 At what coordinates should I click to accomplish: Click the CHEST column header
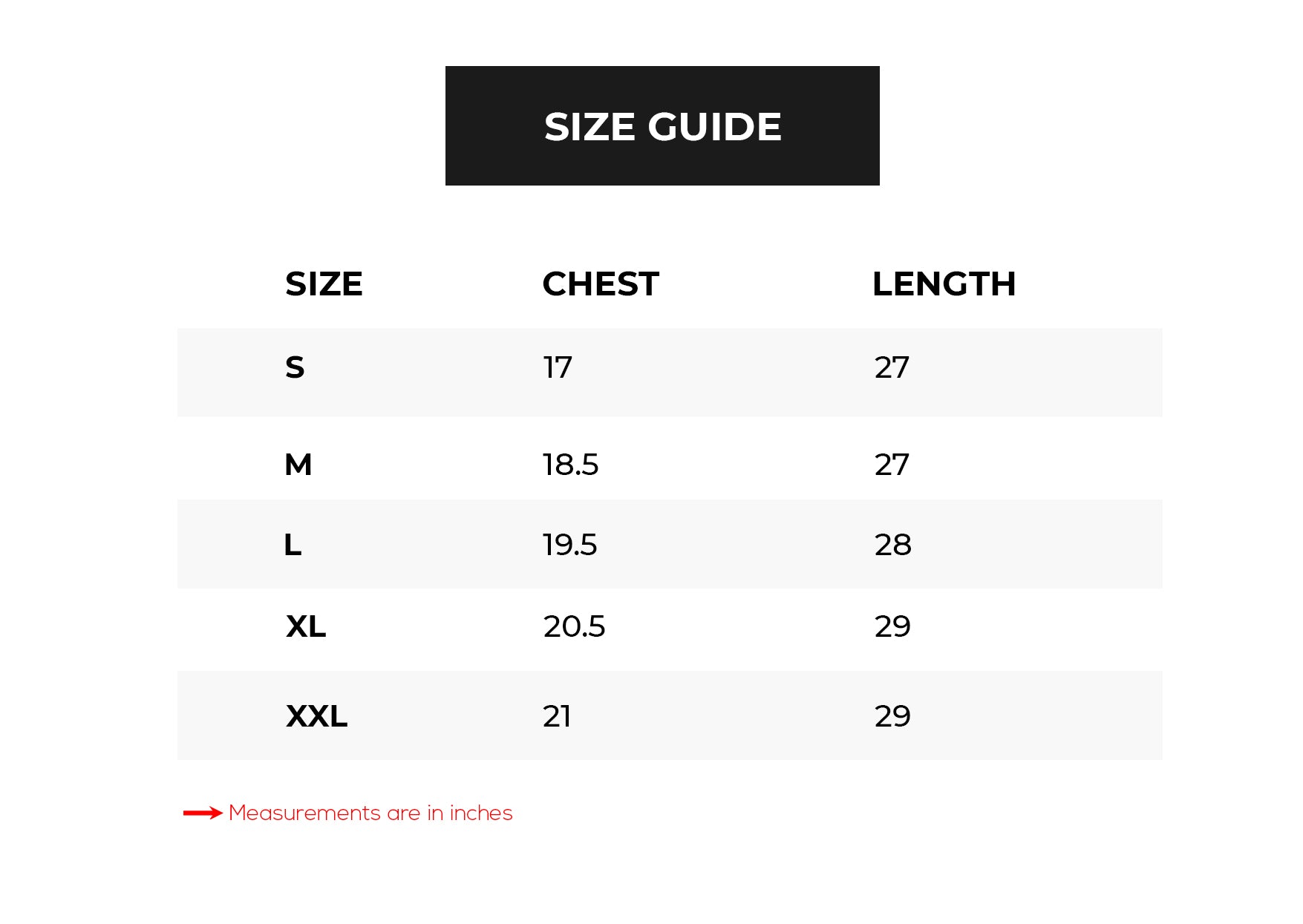[x=601, y=284]
